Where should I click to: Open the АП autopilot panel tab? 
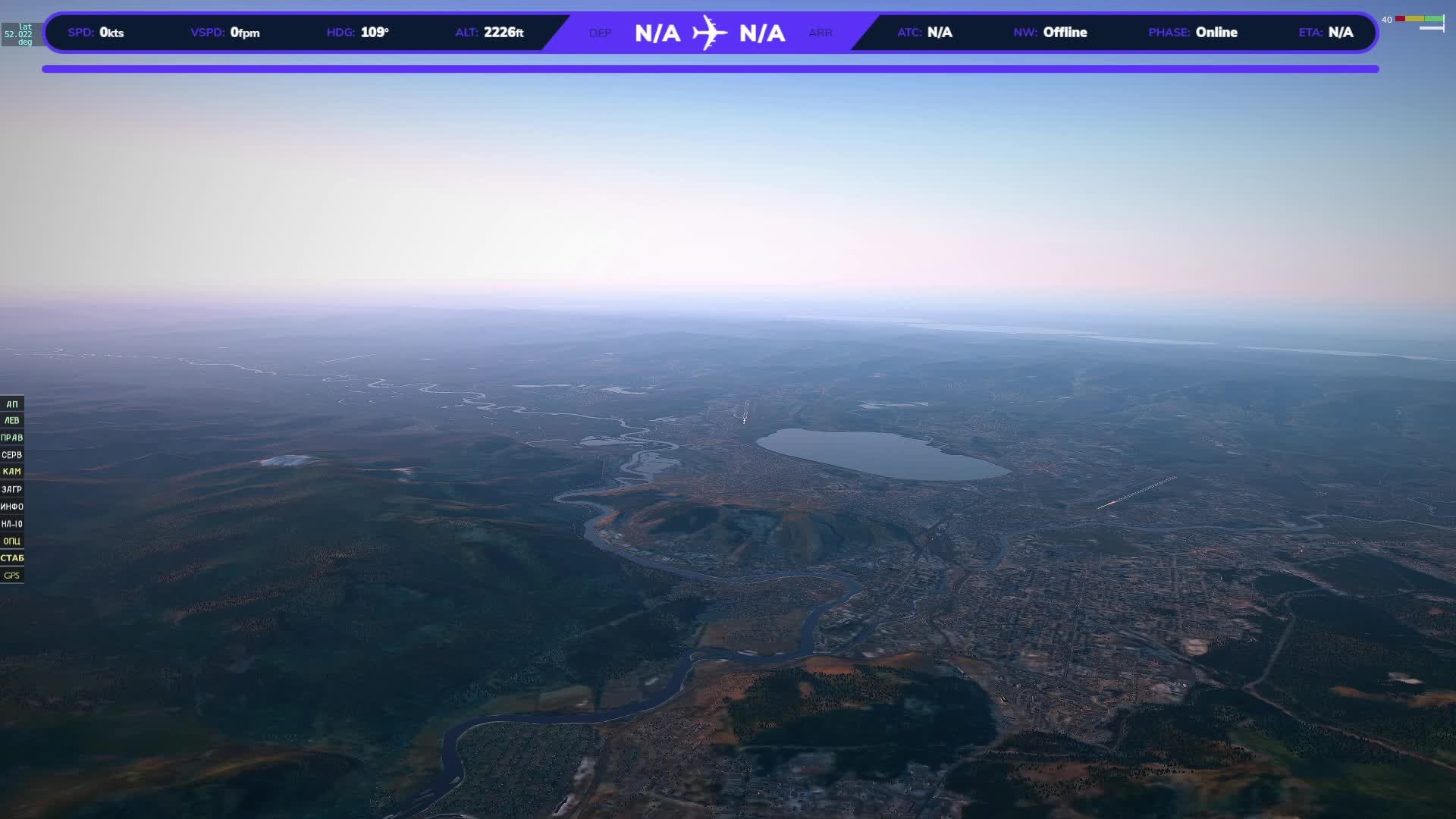pyautogui.click(x=11, y=404)
